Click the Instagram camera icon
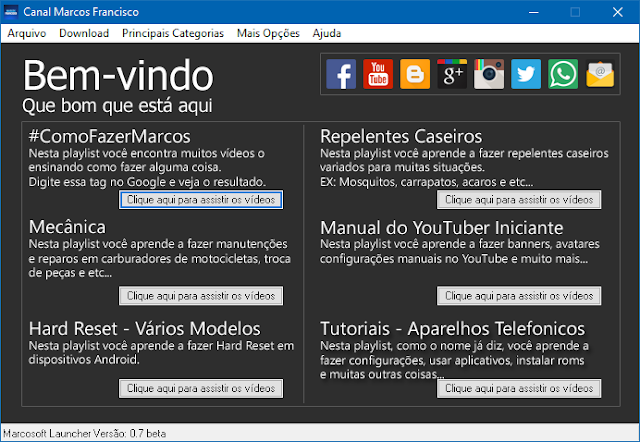The image size is (640, 442). tap(489, 74)
